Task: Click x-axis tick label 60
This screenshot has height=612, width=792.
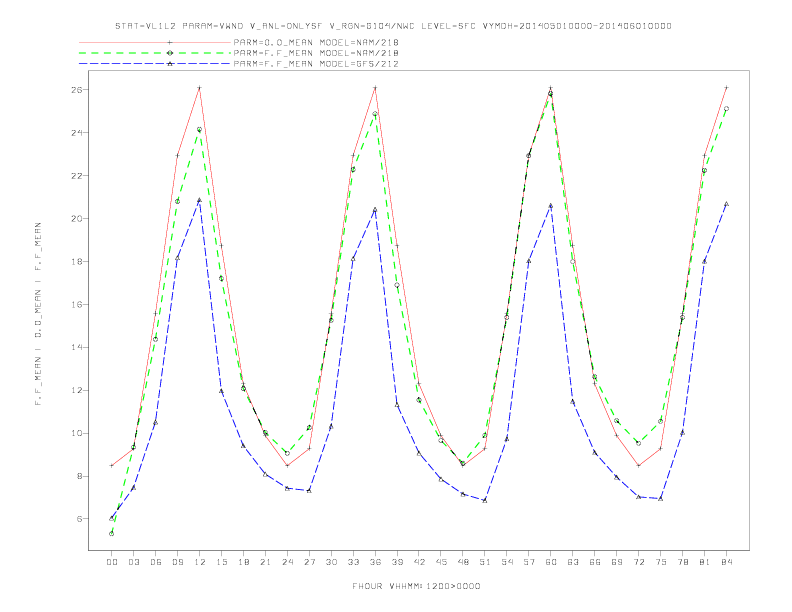Action: click(551, 562)
